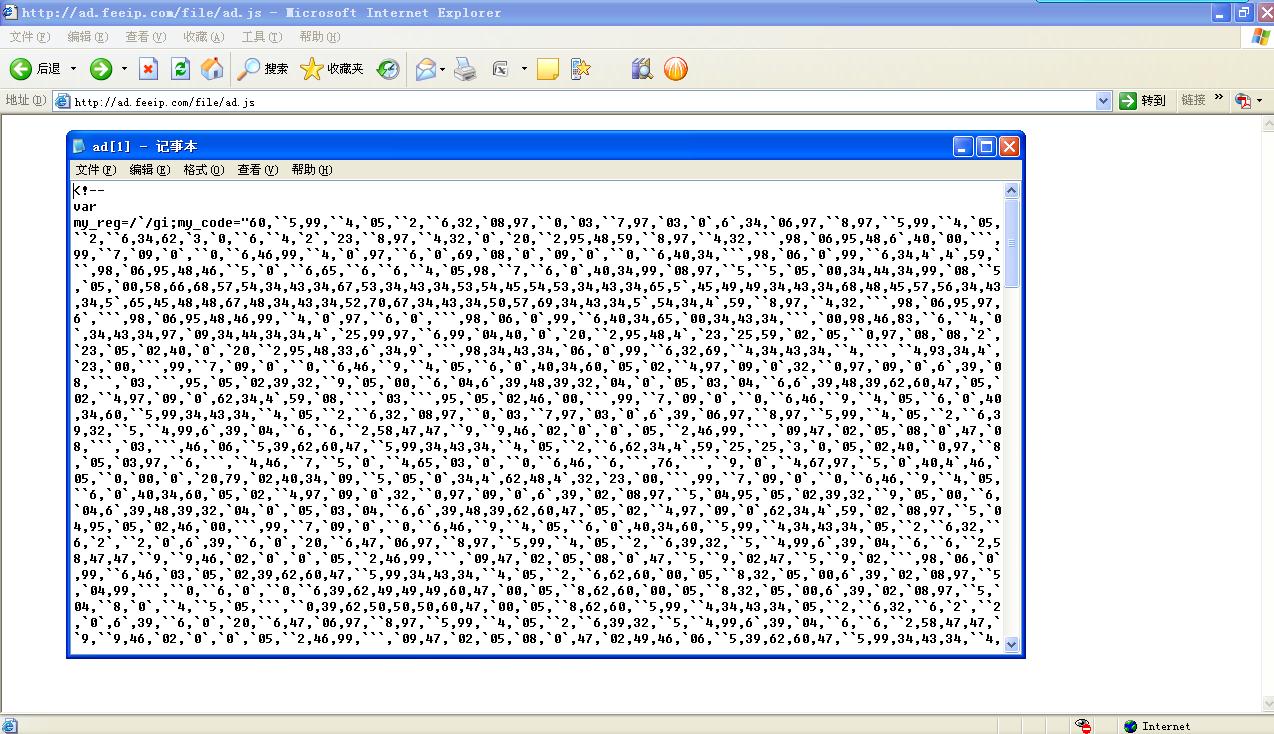This screenshot has width=1274, height=734.
Task: Open Notepad 查看(V) menu
Action: (258, 170)
